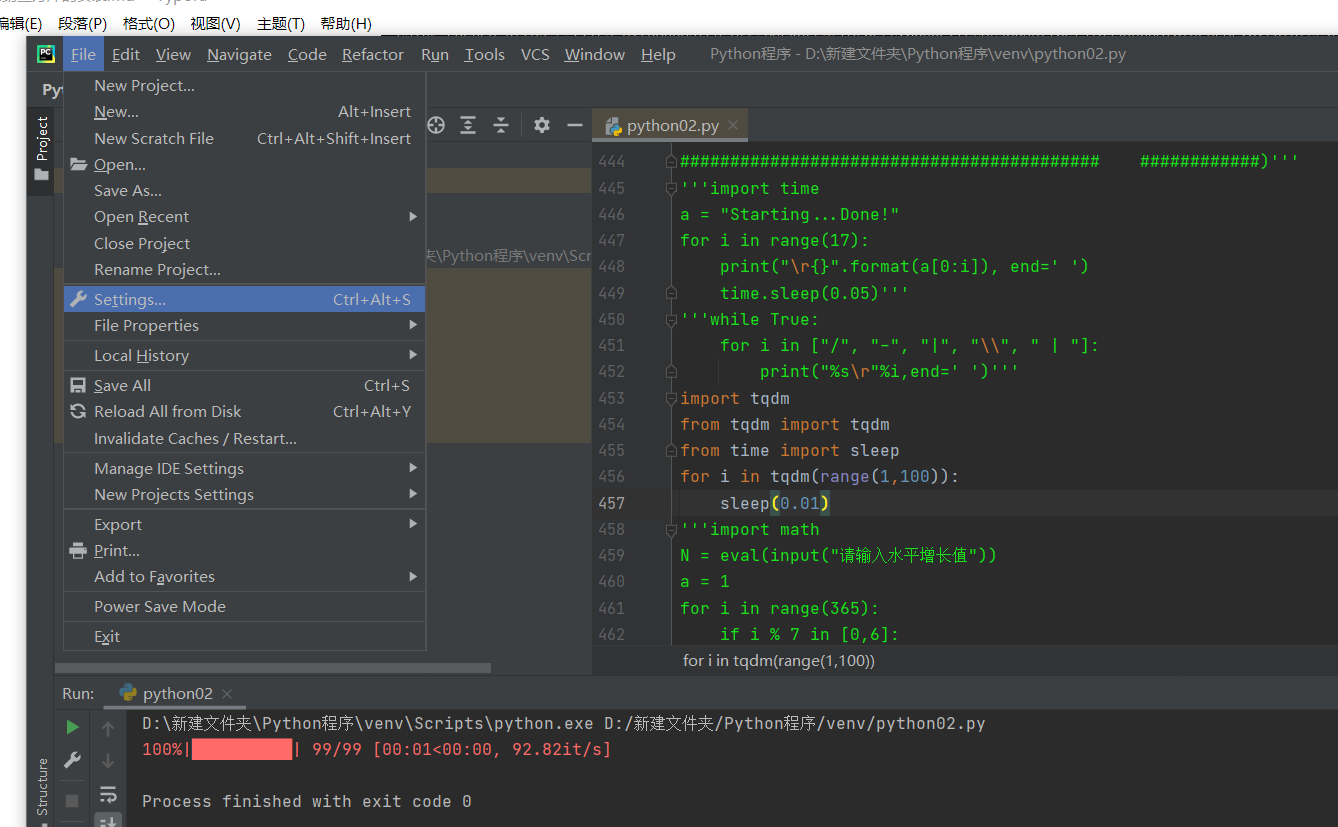Click the Stop square in Run panel
Image resolution: width=1338 pixels, height=827 pixels.
(72, 801)
